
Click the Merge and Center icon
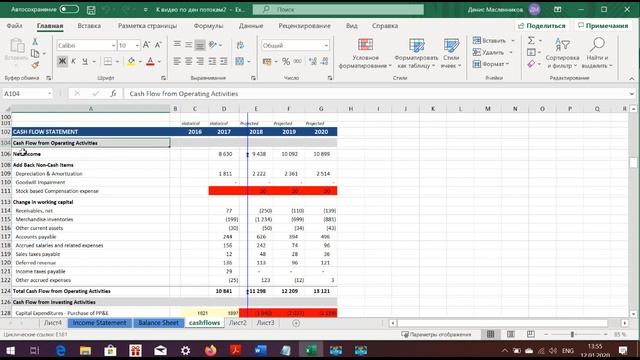[240, 61]
